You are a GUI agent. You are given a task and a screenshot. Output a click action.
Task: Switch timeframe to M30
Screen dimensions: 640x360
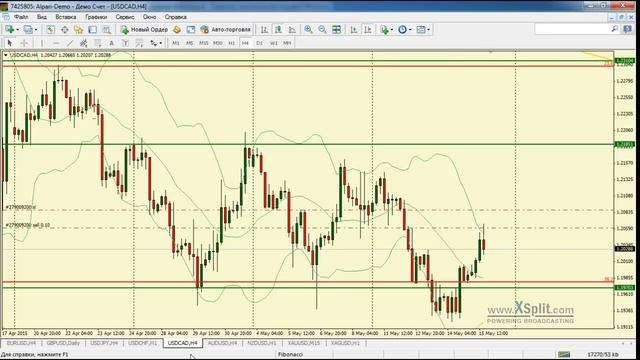(218, 43)
